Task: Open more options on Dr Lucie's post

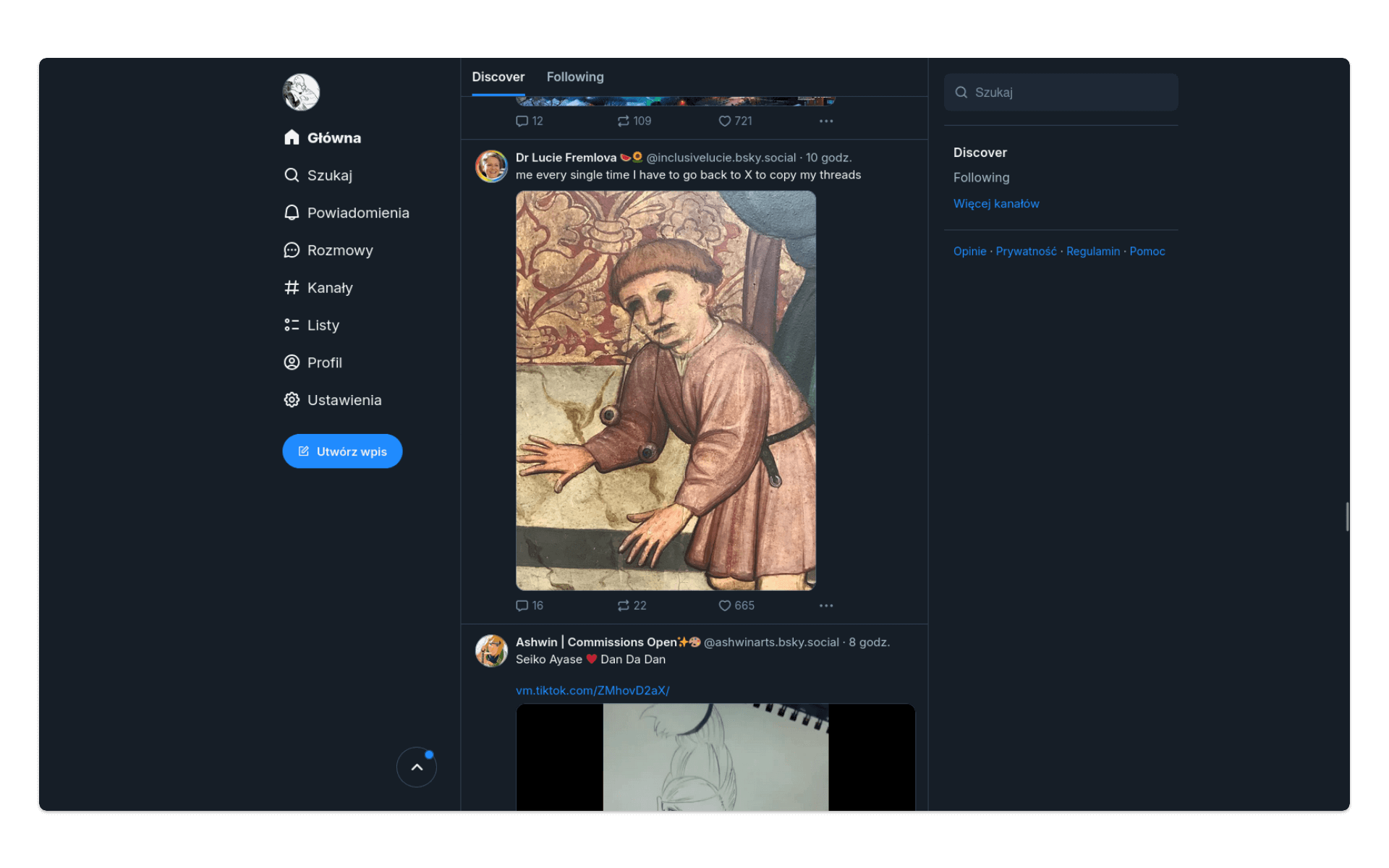Action: (x=826, y=605)
